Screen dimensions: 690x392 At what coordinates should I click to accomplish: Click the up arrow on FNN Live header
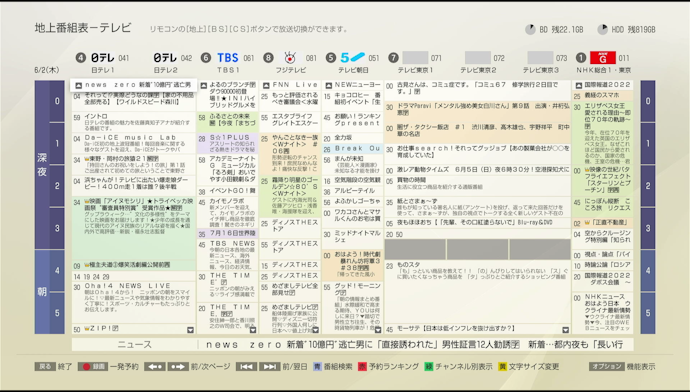tap(266, 85)
